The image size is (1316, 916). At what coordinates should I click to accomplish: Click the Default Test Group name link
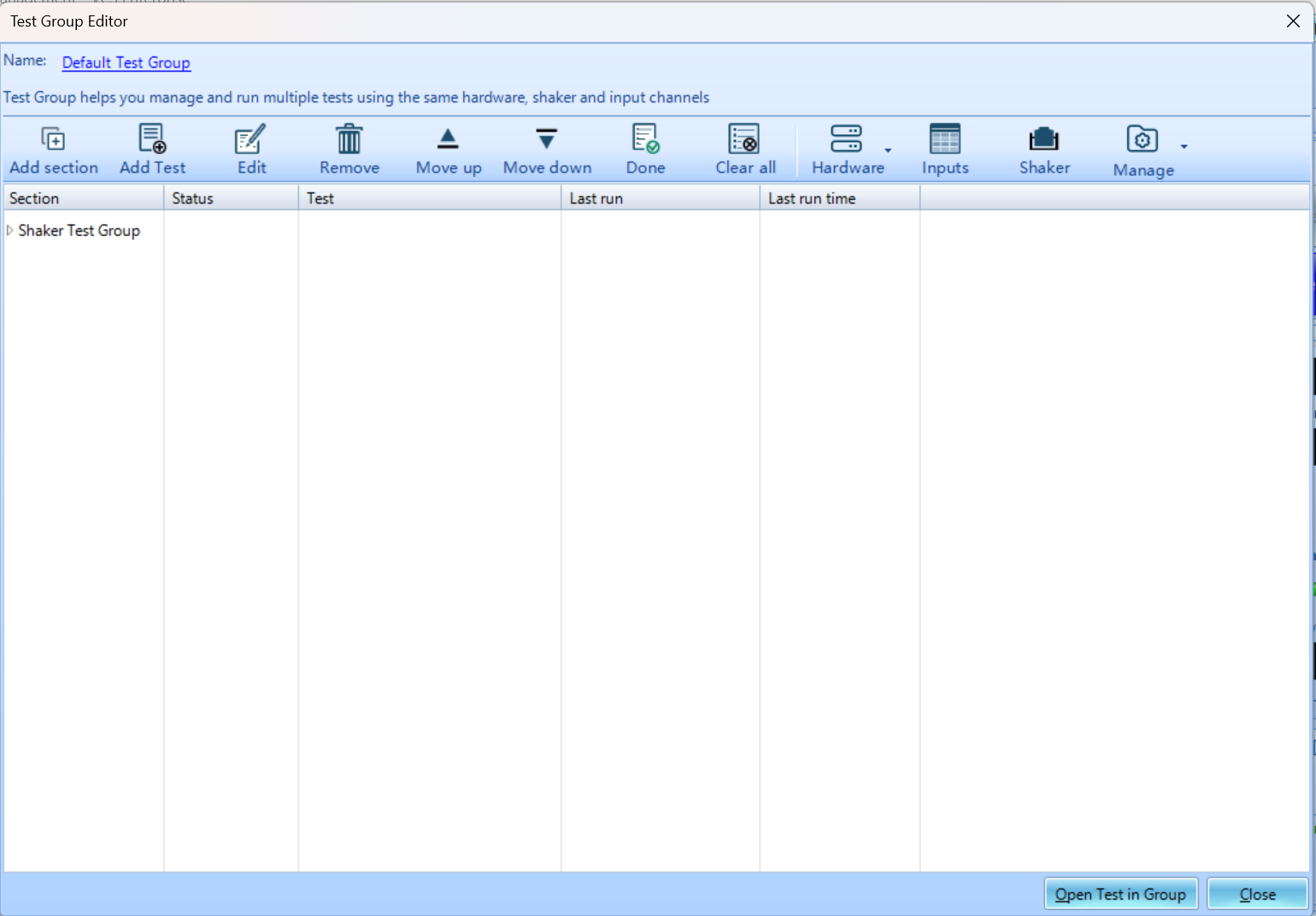point(126,62)
